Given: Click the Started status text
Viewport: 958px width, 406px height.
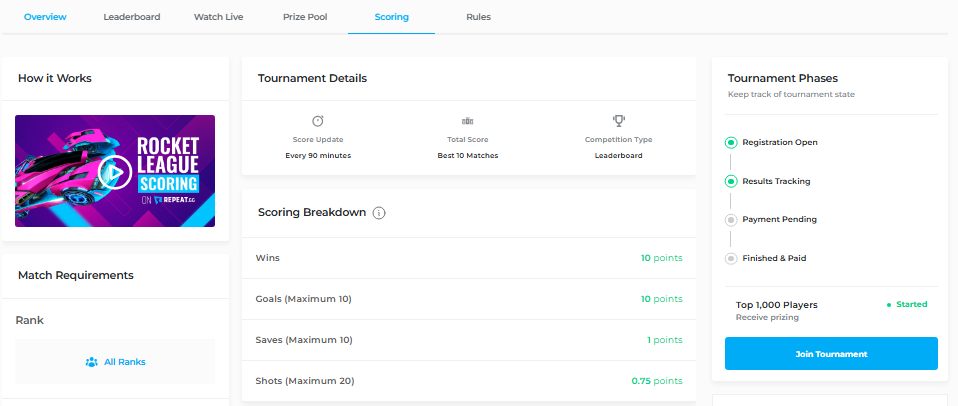Looking at the screenshot, I should pos(912,305).
